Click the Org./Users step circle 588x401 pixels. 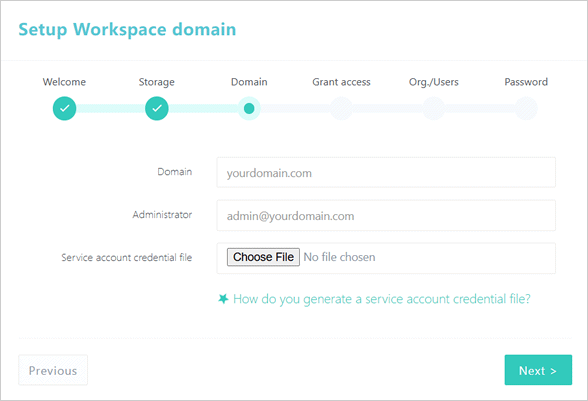point(434,108)
